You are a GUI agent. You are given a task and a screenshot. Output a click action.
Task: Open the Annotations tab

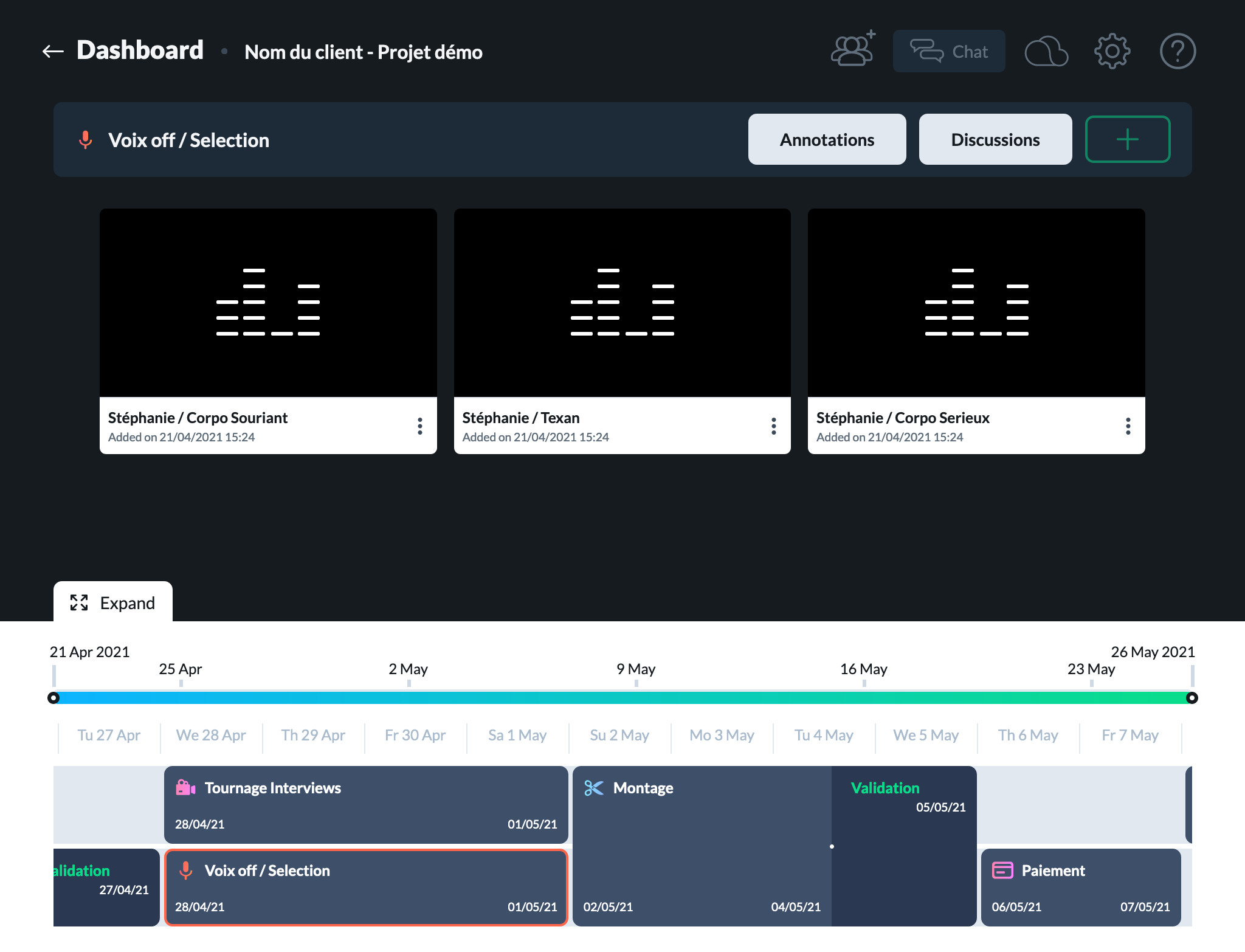tap(827, 139)
